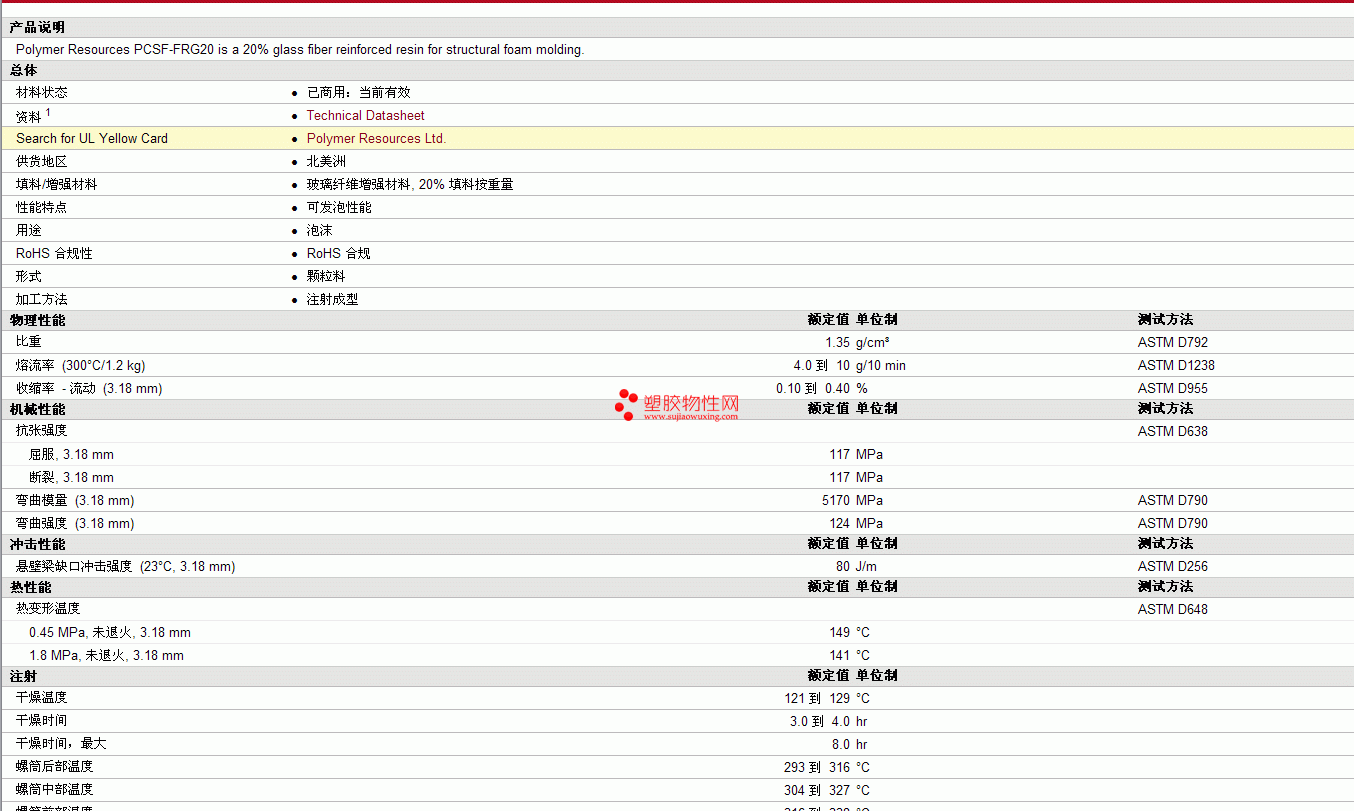Click ASTM D648 test method
Screen dimensions: 1354x811
pos(1173,609)
